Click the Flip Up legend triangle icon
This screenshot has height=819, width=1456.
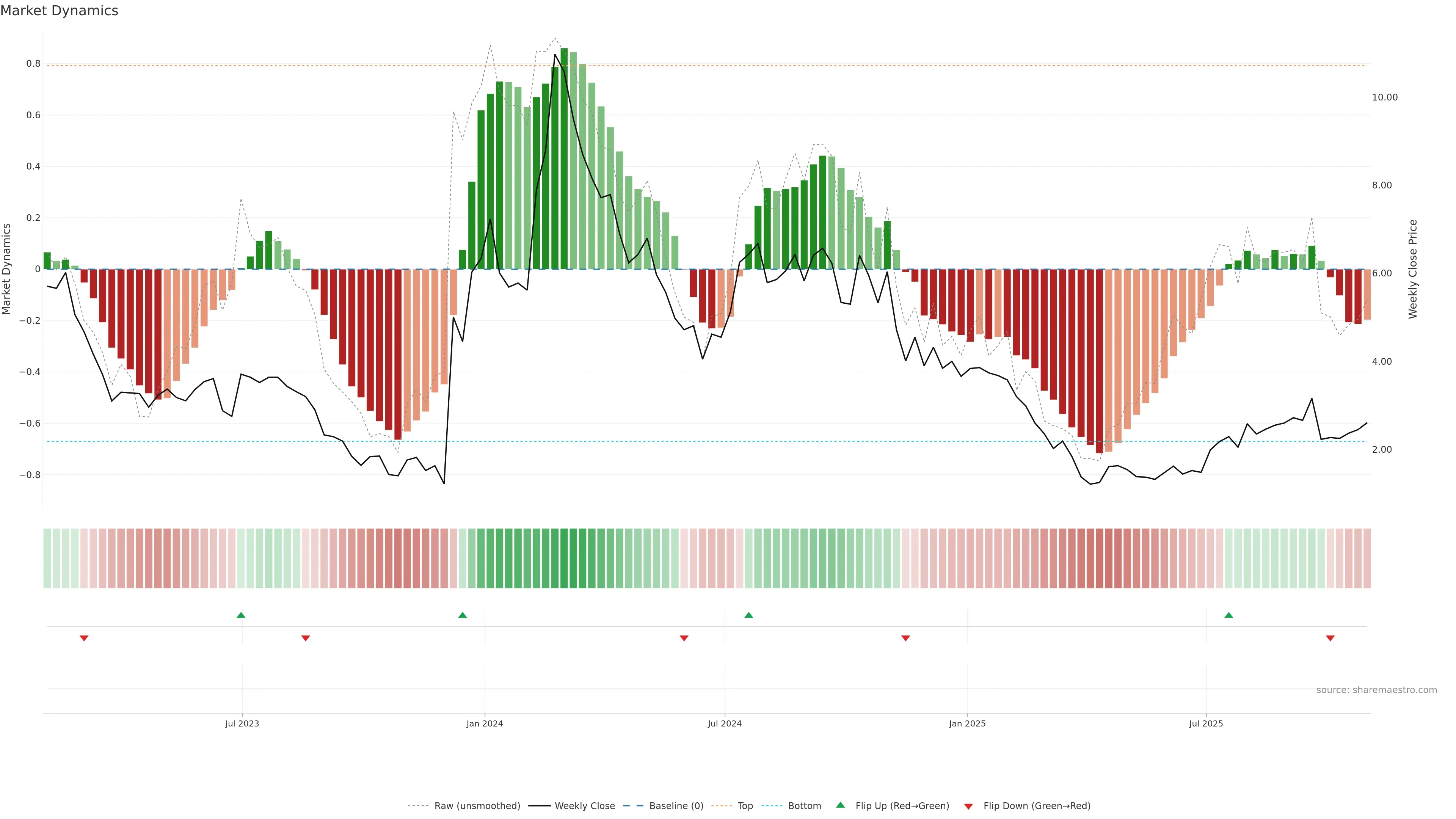(x=841, y=805)
